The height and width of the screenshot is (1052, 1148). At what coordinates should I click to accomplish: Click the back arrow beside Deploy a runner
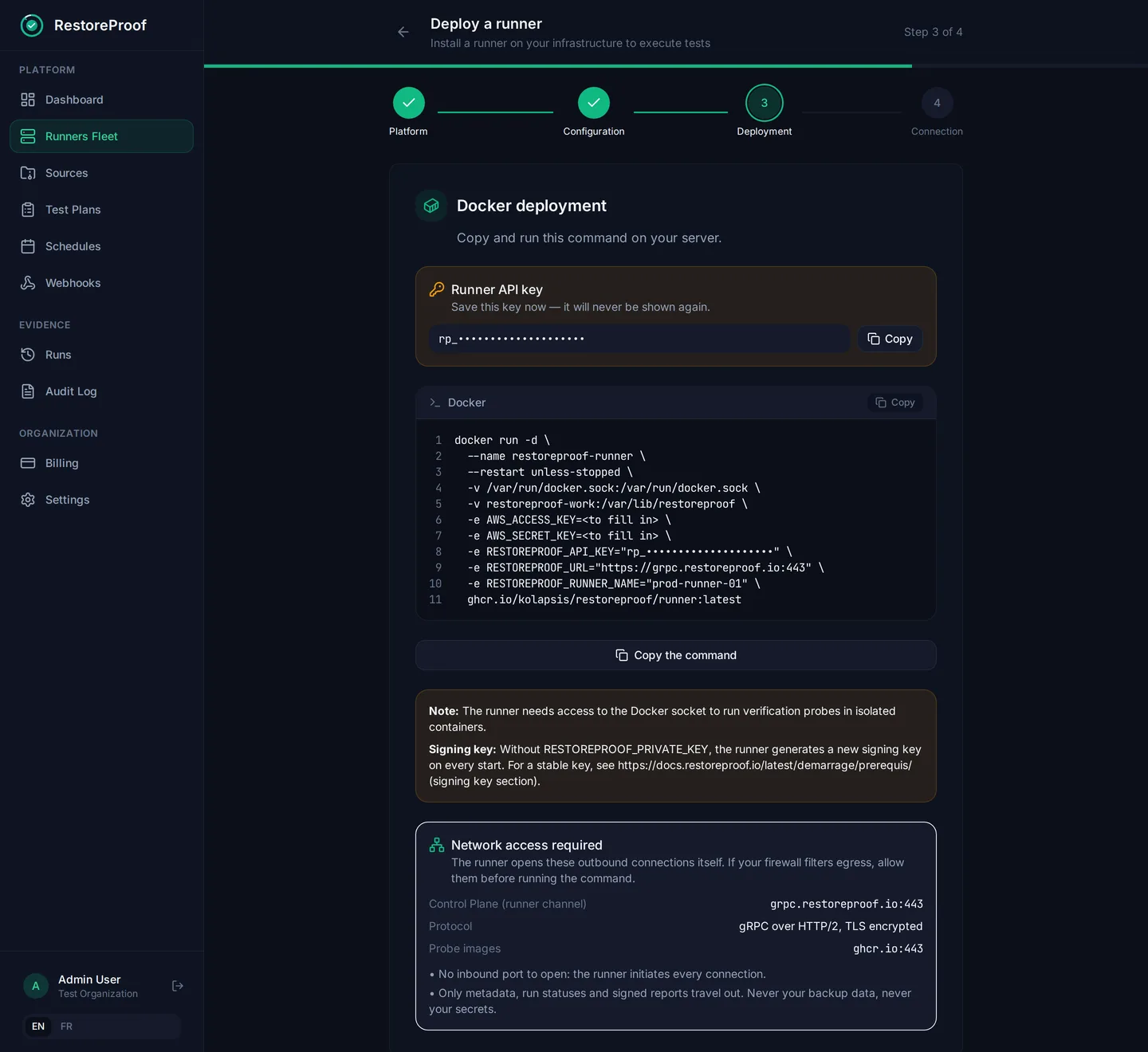403,32
